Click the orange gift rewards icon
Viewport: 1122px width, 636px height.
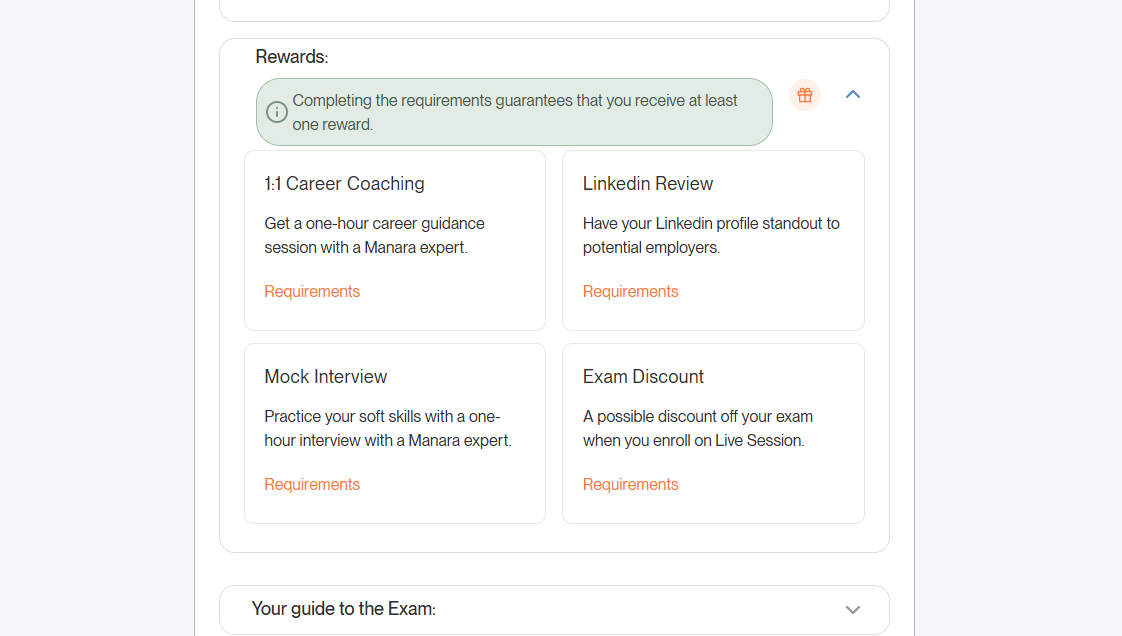[x=805, y=95]
